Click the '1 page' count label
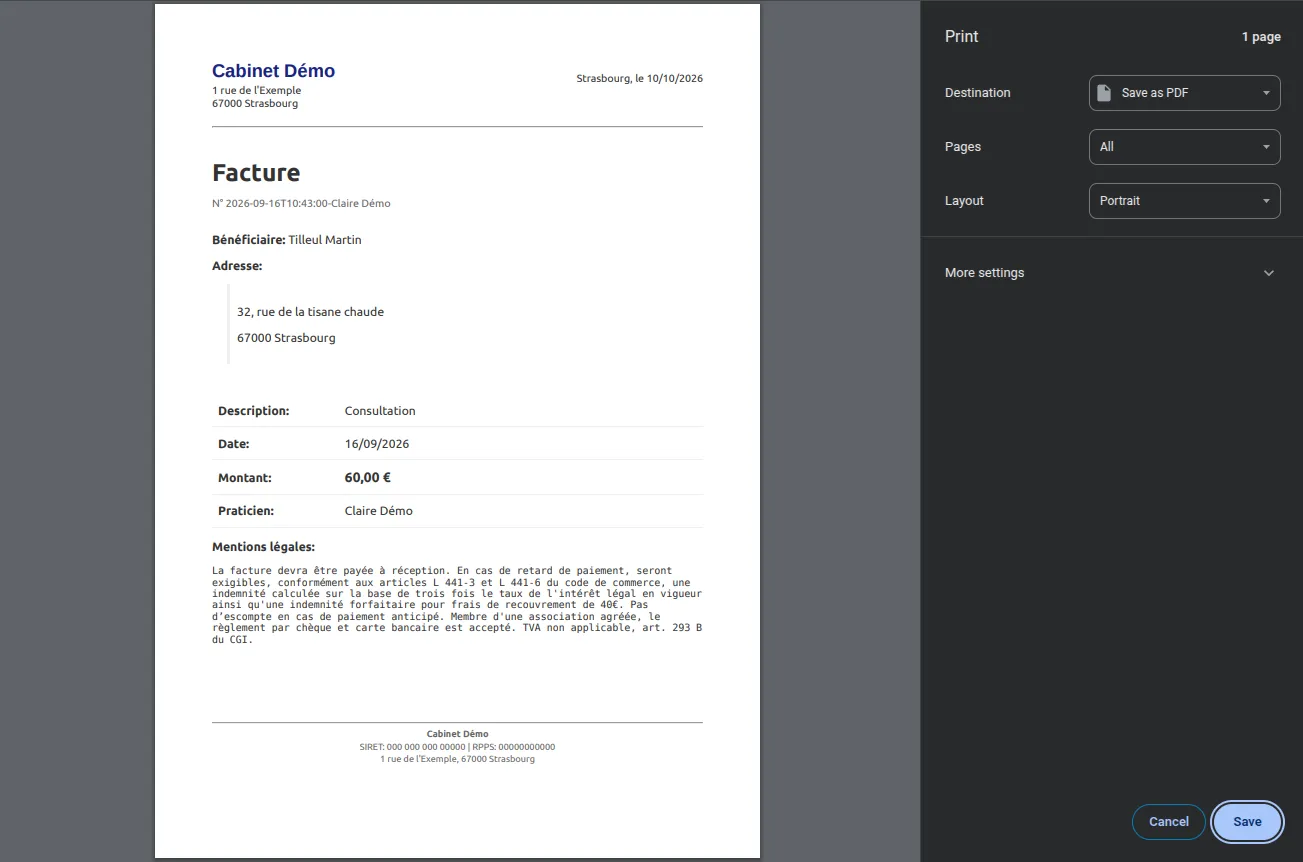The image size is (1303, 862). point(1261,37)
